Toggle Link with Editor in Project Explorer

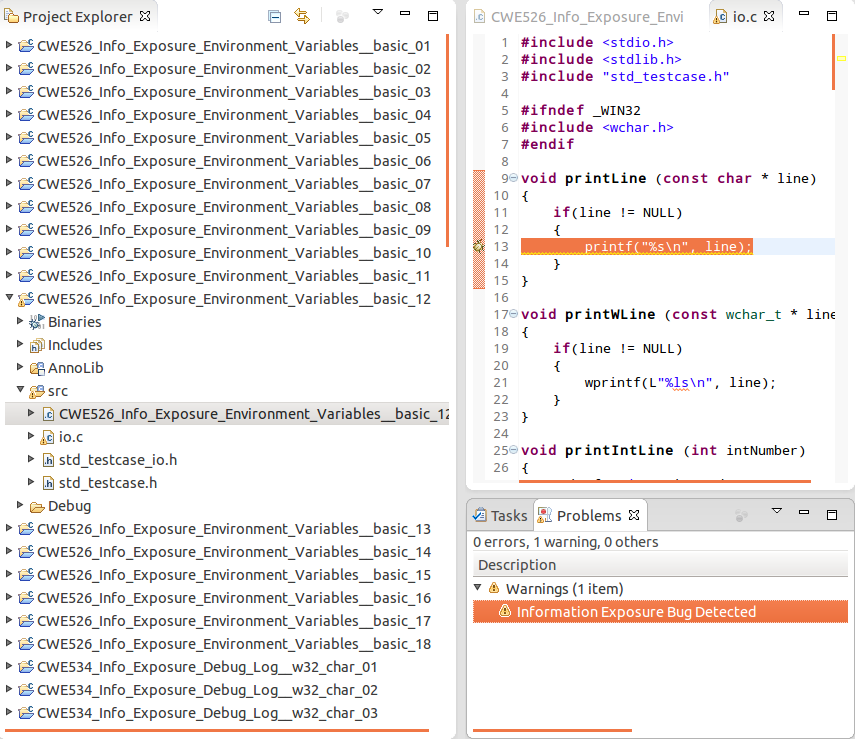point(302,16)
